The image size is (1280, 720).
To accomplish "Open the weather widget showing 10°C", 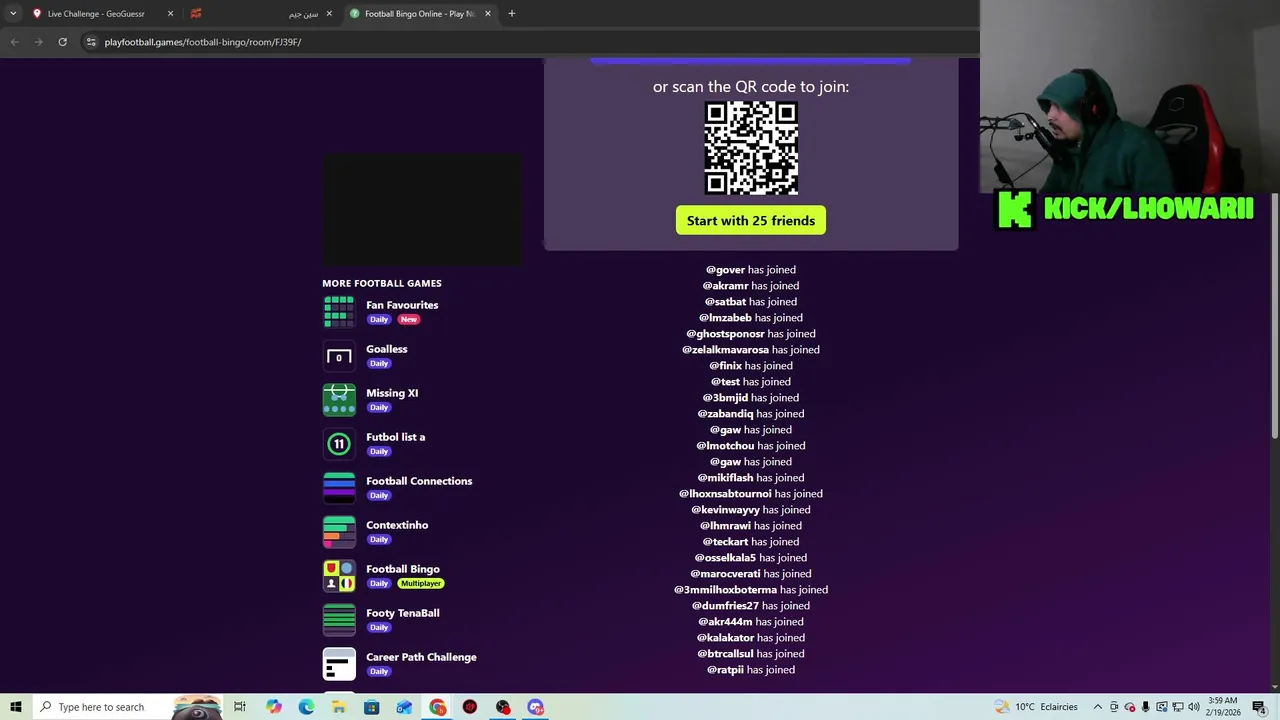I will (x=1036, y=707).
